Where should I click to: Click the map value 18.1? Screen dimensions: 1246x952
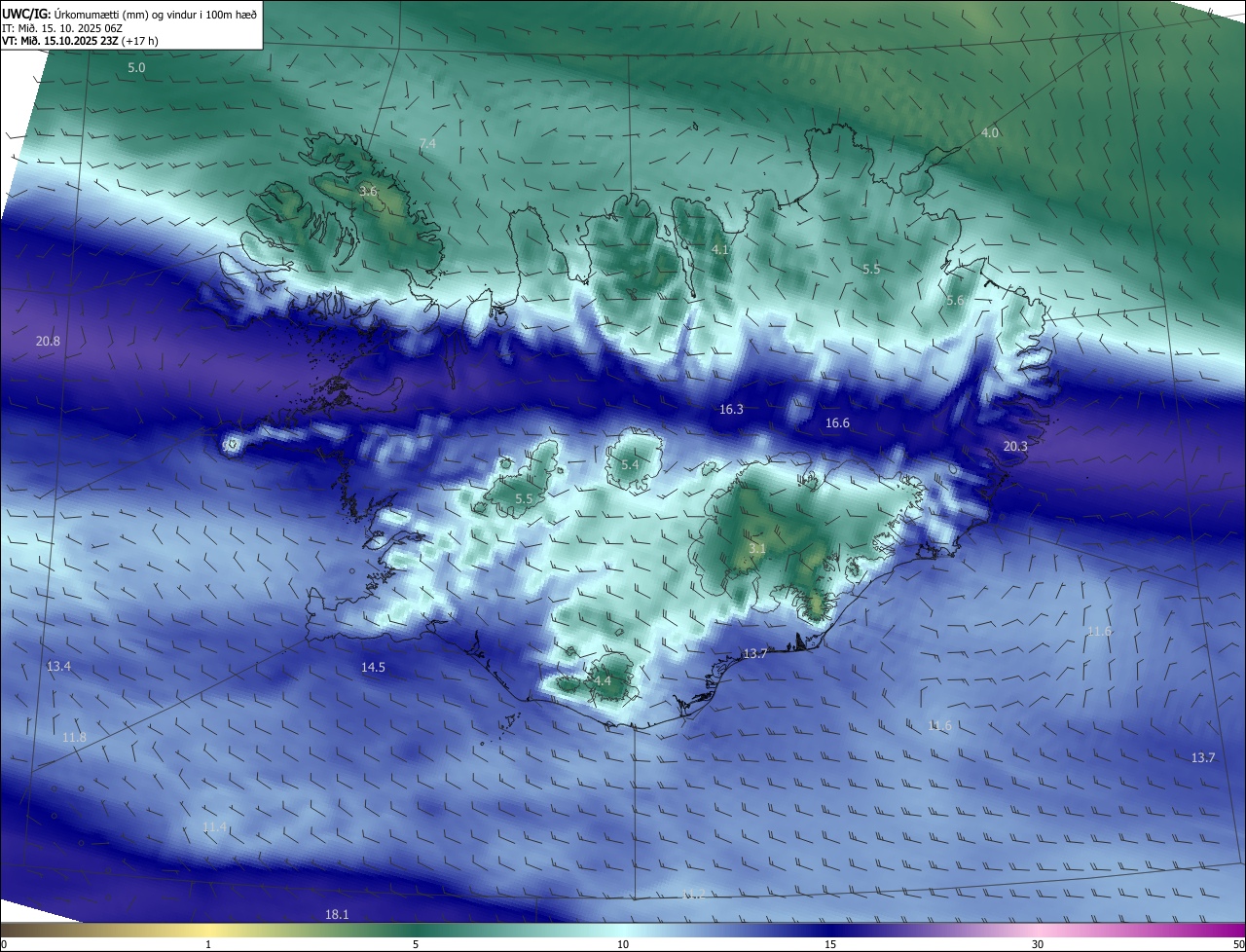(x=337, y=914)
